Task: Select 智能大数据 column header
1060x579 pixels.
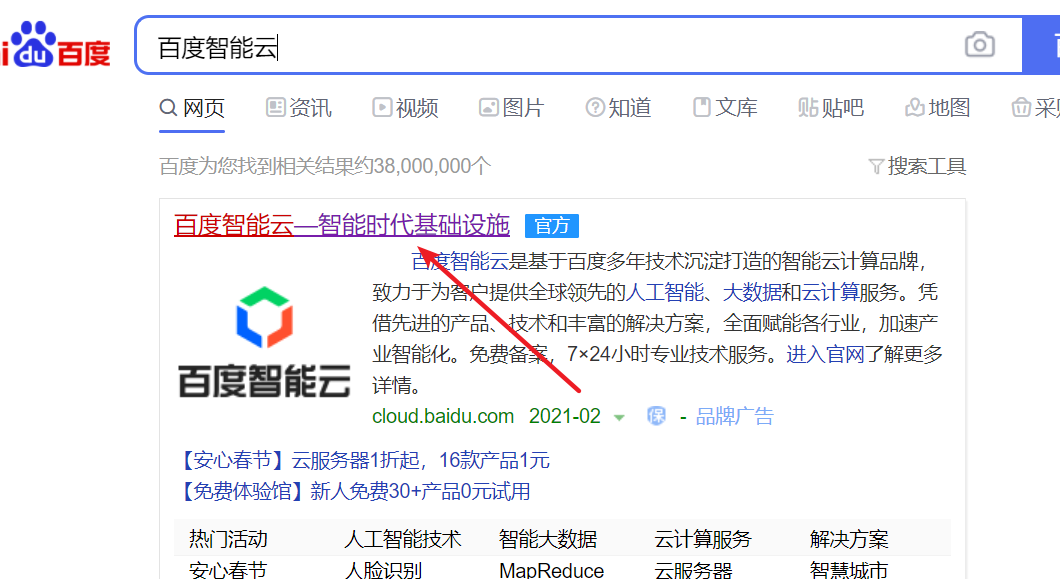Action: [548, 539]
